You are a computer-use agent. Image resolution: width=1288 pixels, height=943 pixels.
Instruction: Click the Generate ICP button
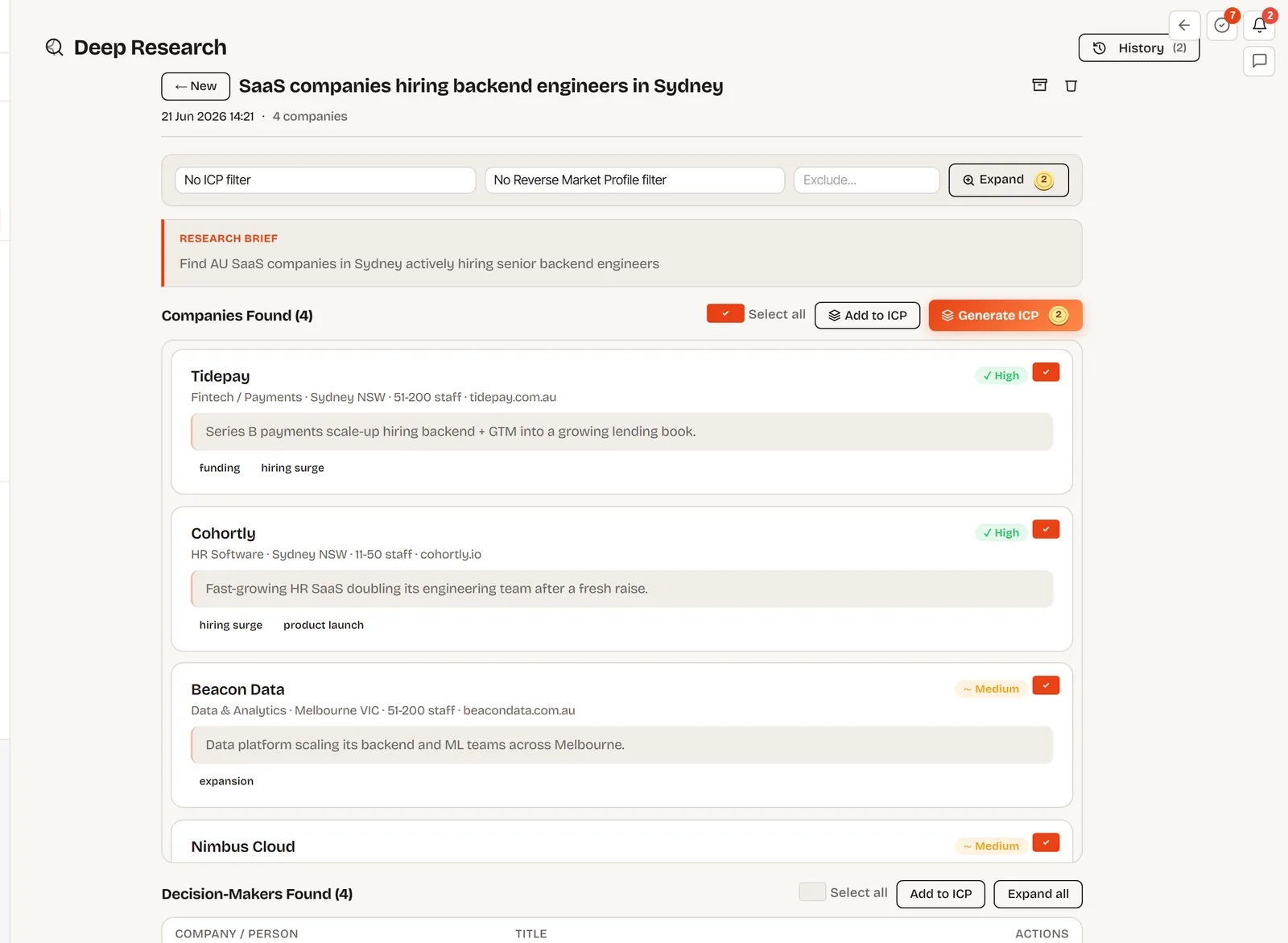pyautogui.click(x=1005, y=316)
